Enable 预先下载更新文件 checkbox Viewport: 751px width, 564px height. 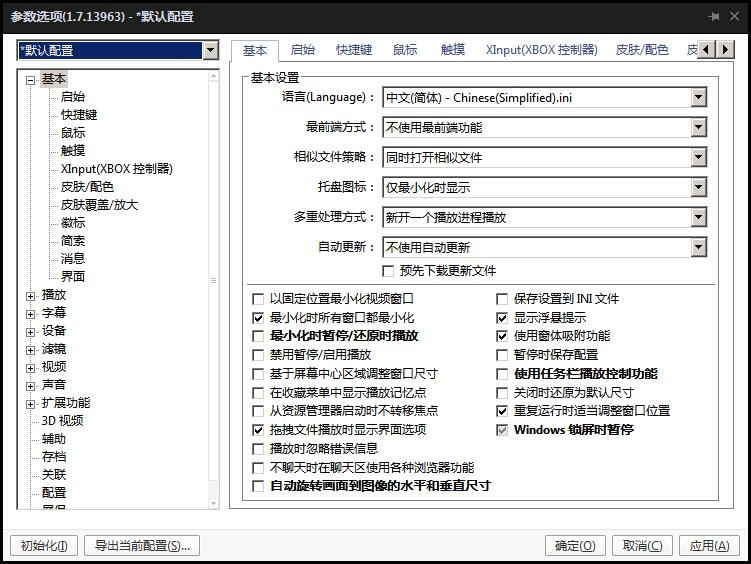[389, 271]
